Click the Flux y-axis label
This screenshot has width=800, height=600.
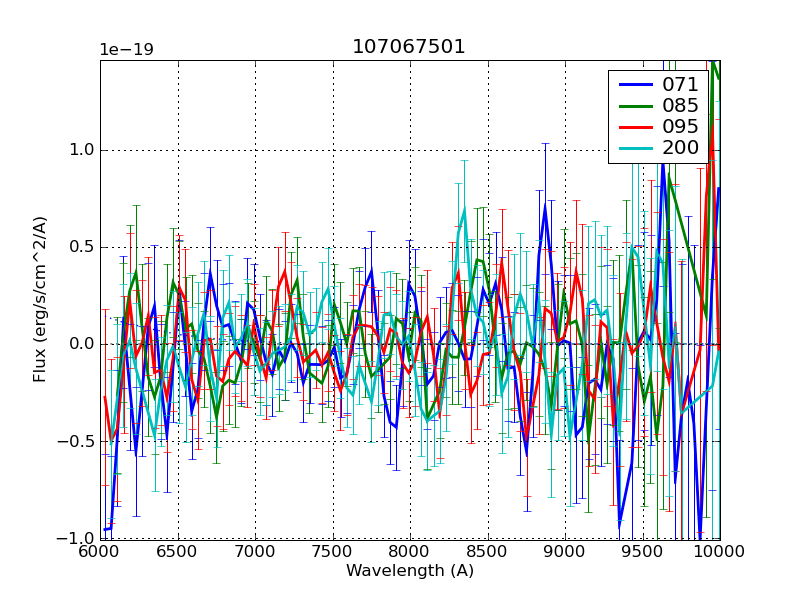40,300
